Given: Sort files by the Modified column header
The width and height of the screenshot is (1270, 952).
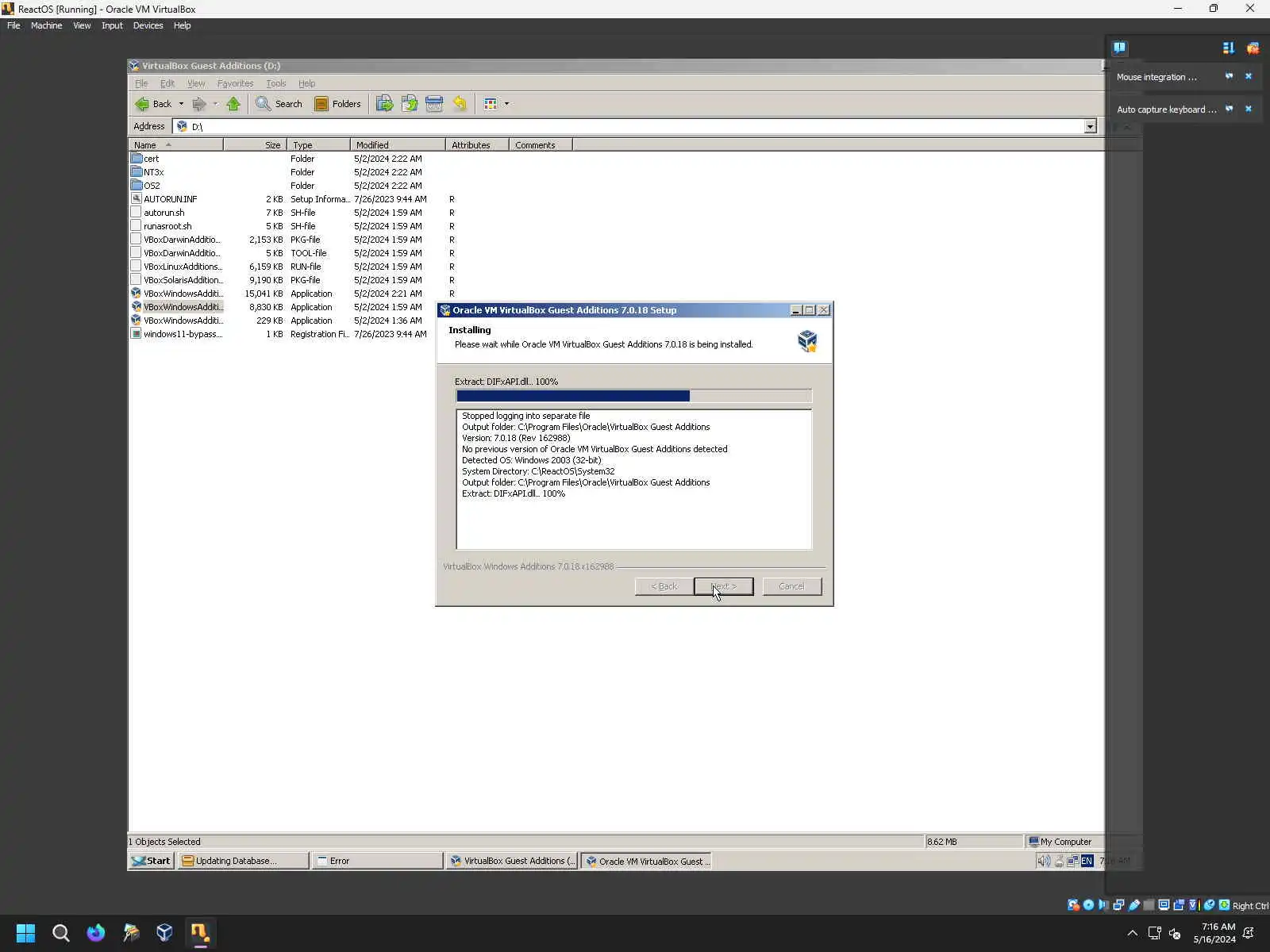Looking at the screenshot, I should [x=398, y=145].
